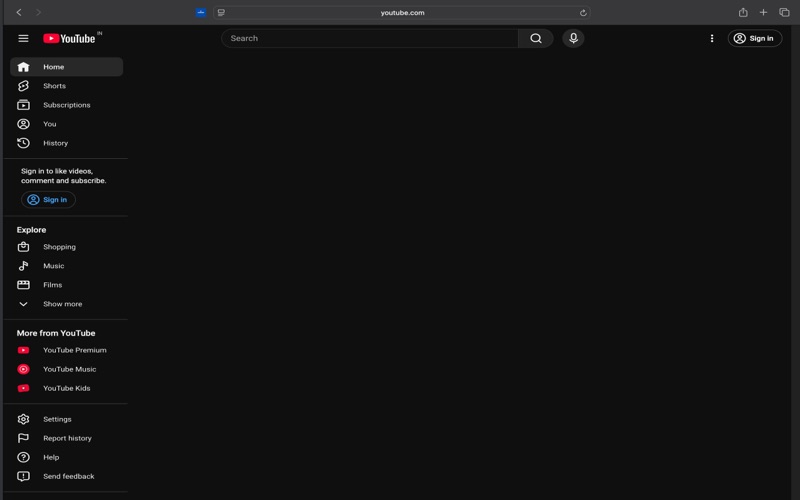Click the page reader icon in address bar
The image size is (800, 500).
221,13
